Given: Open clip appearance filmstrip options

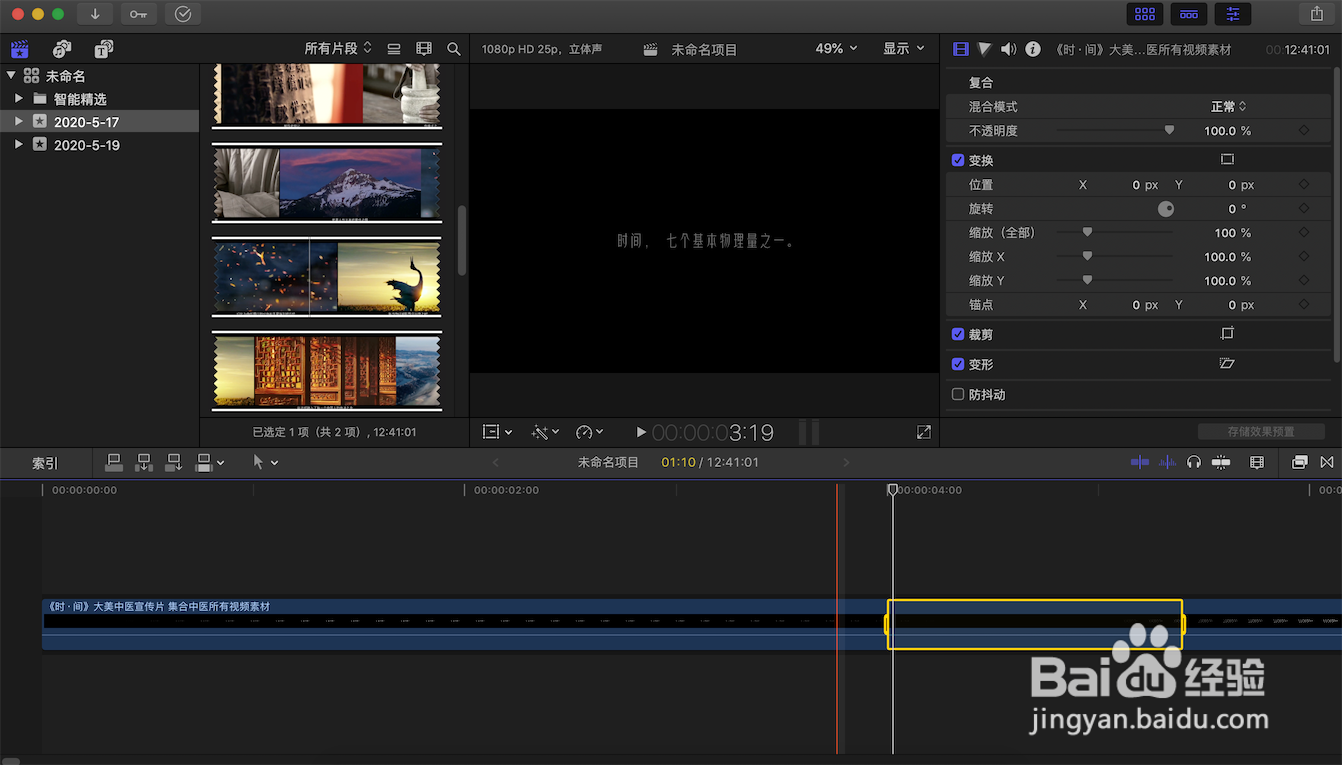Looking at the screenshot, I should [x=424, y=49].
